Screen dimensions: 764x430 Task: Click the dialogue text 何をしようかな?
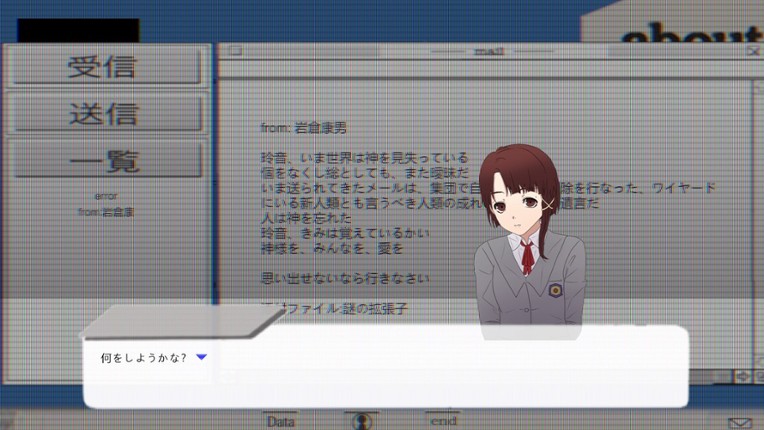tap(143, 358)
